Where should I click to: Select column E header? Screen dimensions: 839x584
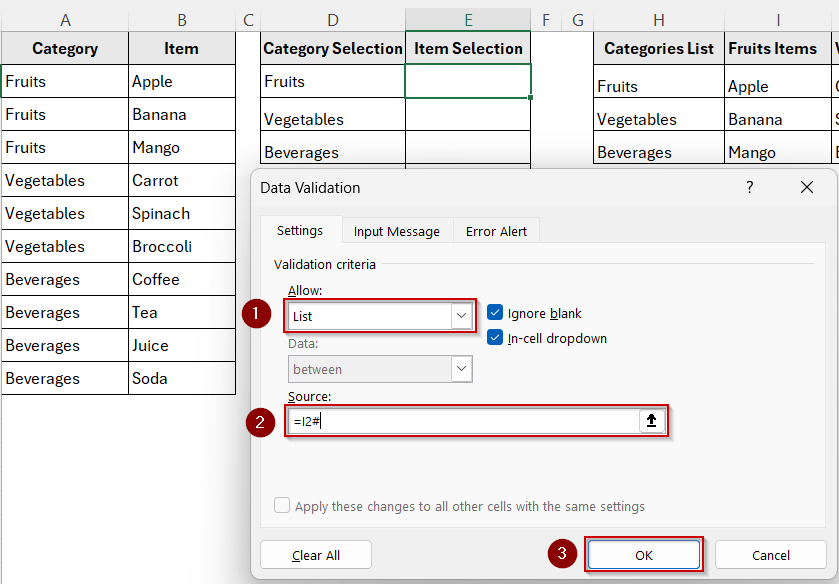[468, 20]
